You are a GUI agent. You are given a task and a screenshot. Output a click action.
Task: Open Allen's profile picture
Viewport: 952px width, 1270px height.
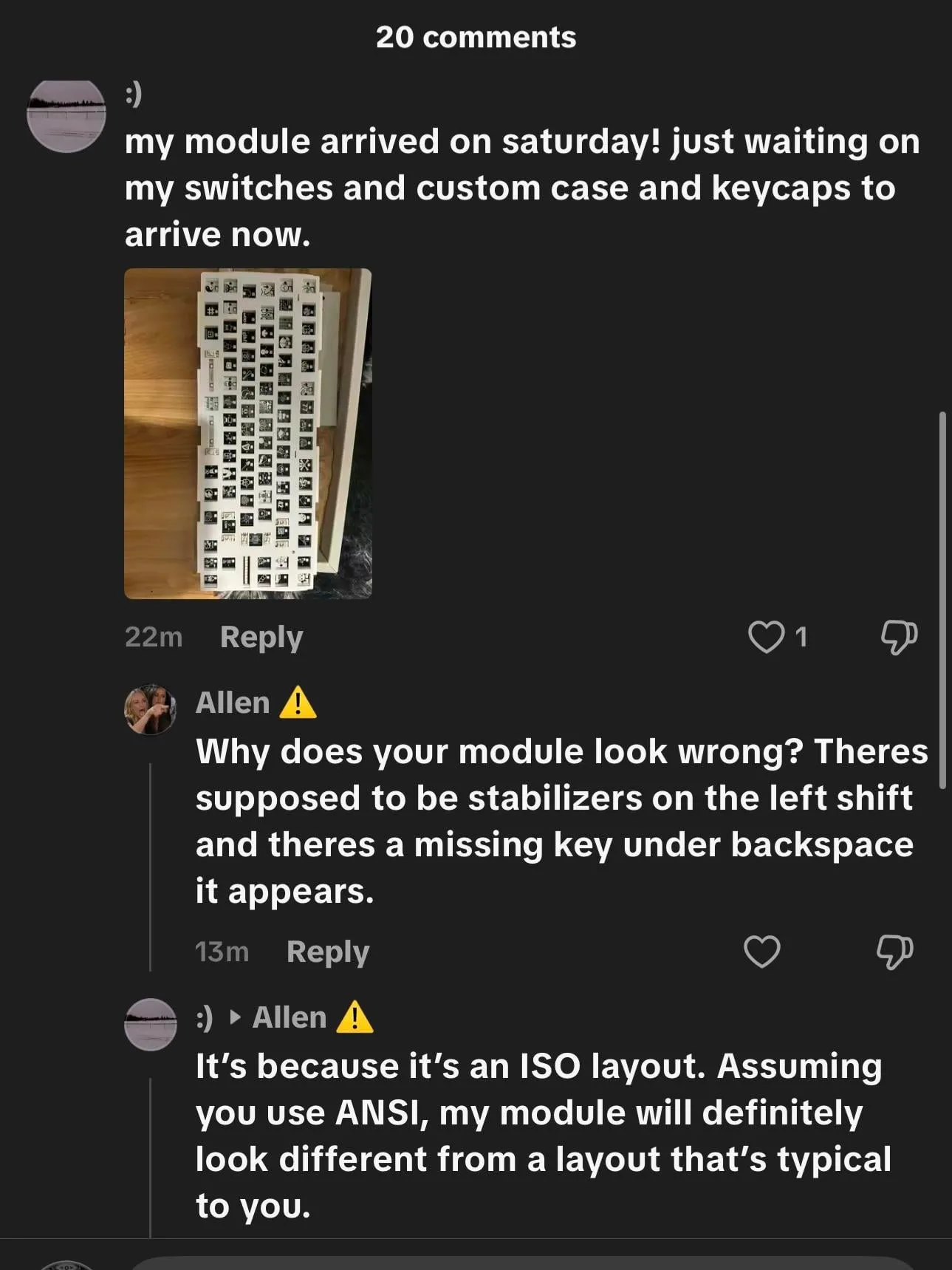pos(151,709)
